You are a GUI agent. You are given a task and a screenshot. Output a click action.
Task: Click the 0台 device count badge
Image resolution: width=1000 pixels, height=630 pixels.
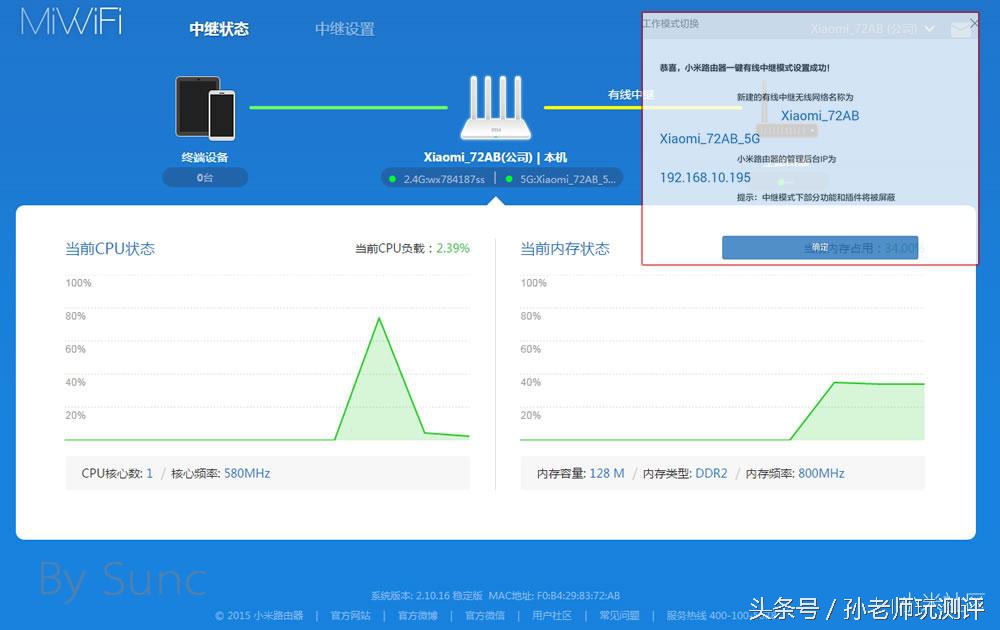(205, 177)
